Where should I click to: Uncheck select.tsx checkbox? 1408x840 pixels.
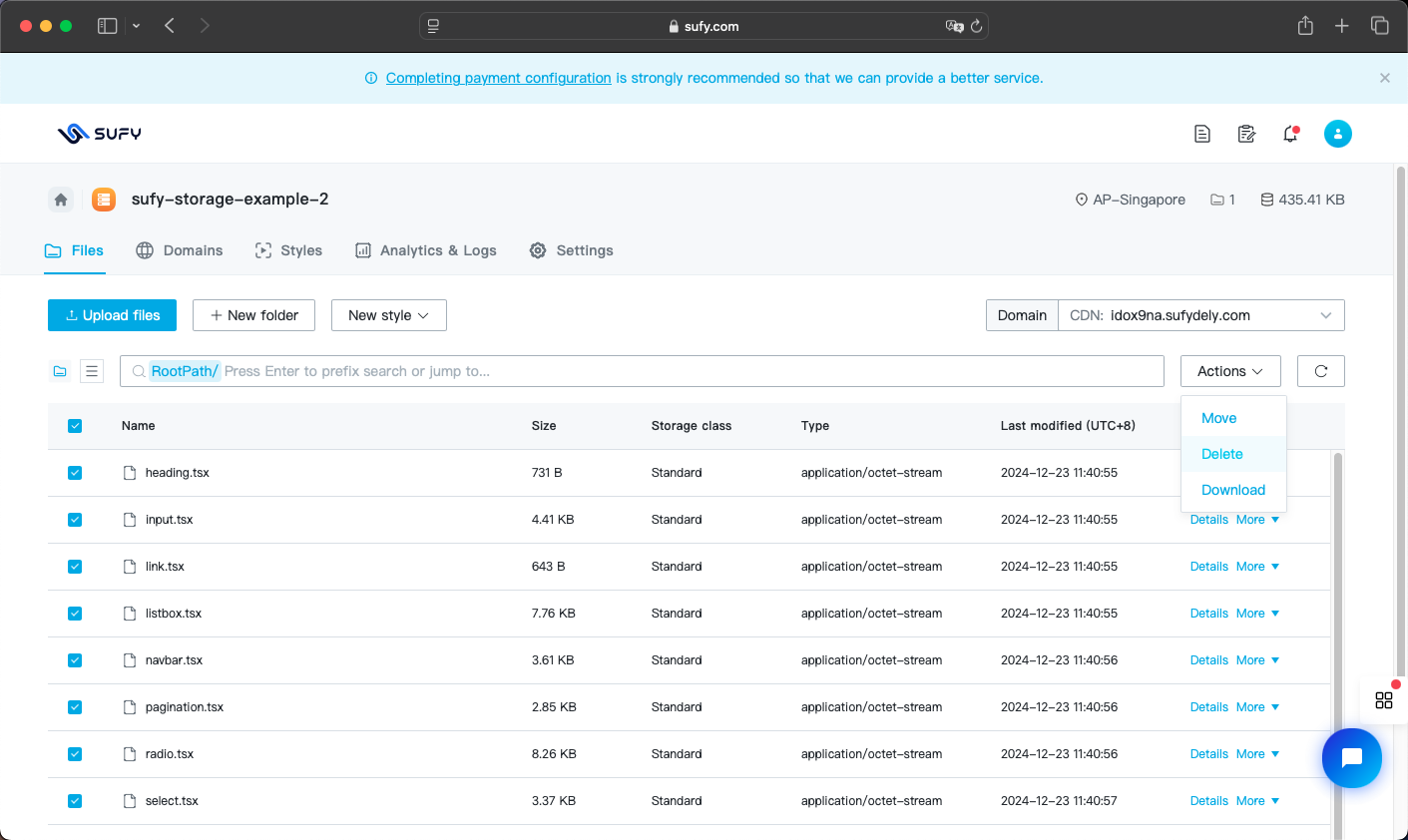pyautogui.click(x=75, y=801)
